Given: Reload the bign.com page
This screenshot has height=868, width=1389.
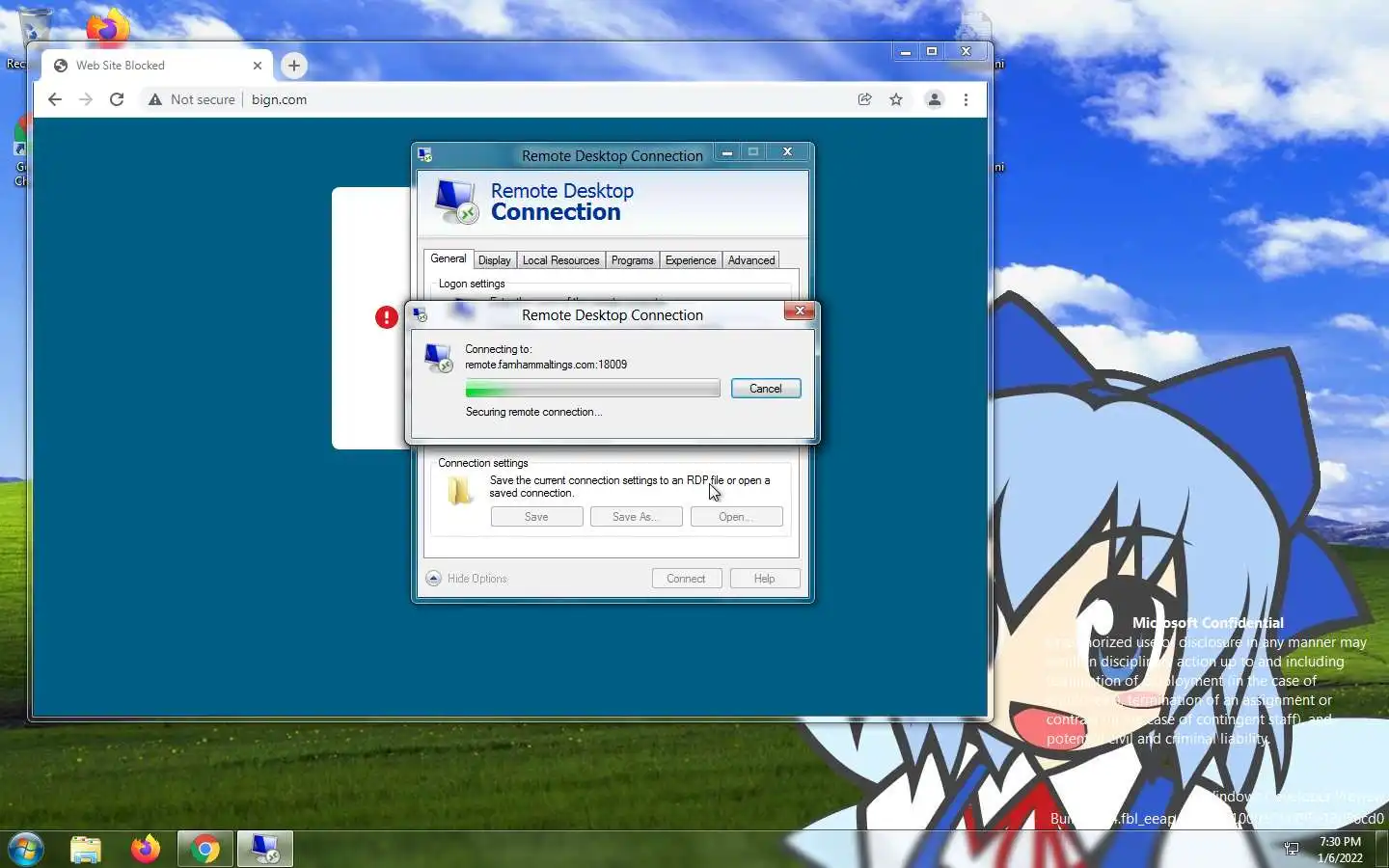Looking at the screenshot, I should pyautogui.click(x=117, y=99).
